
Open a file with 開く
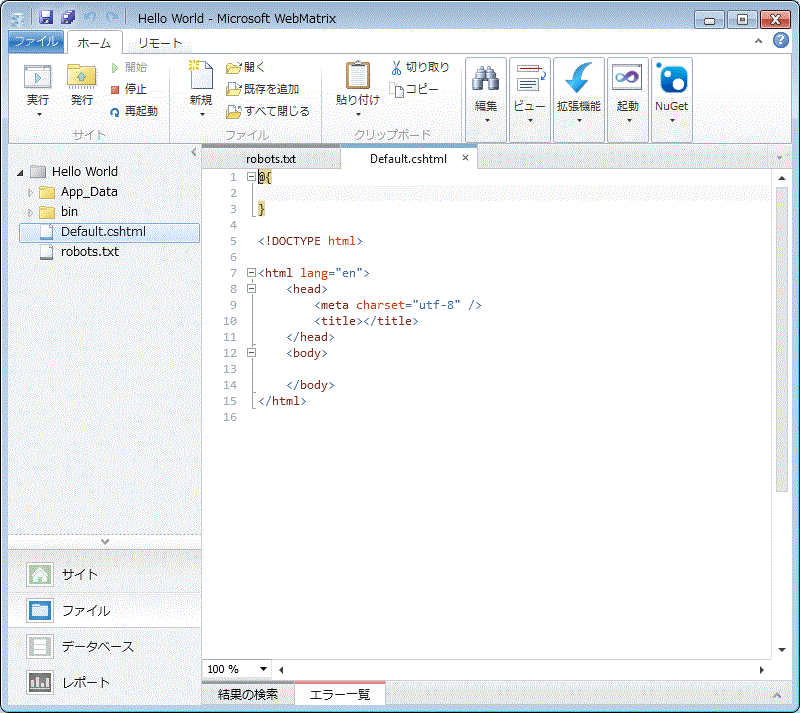click(245, 67)
